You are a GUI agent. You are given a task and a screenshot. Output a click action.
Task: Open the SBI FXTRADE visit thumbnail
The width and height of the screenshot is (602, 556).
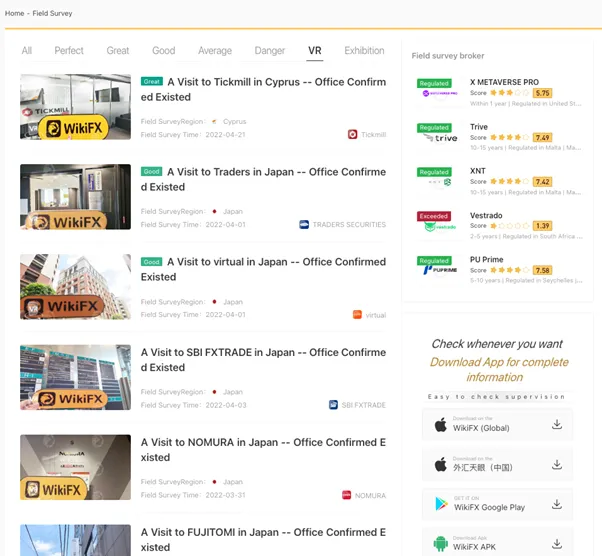coord(75,377)
